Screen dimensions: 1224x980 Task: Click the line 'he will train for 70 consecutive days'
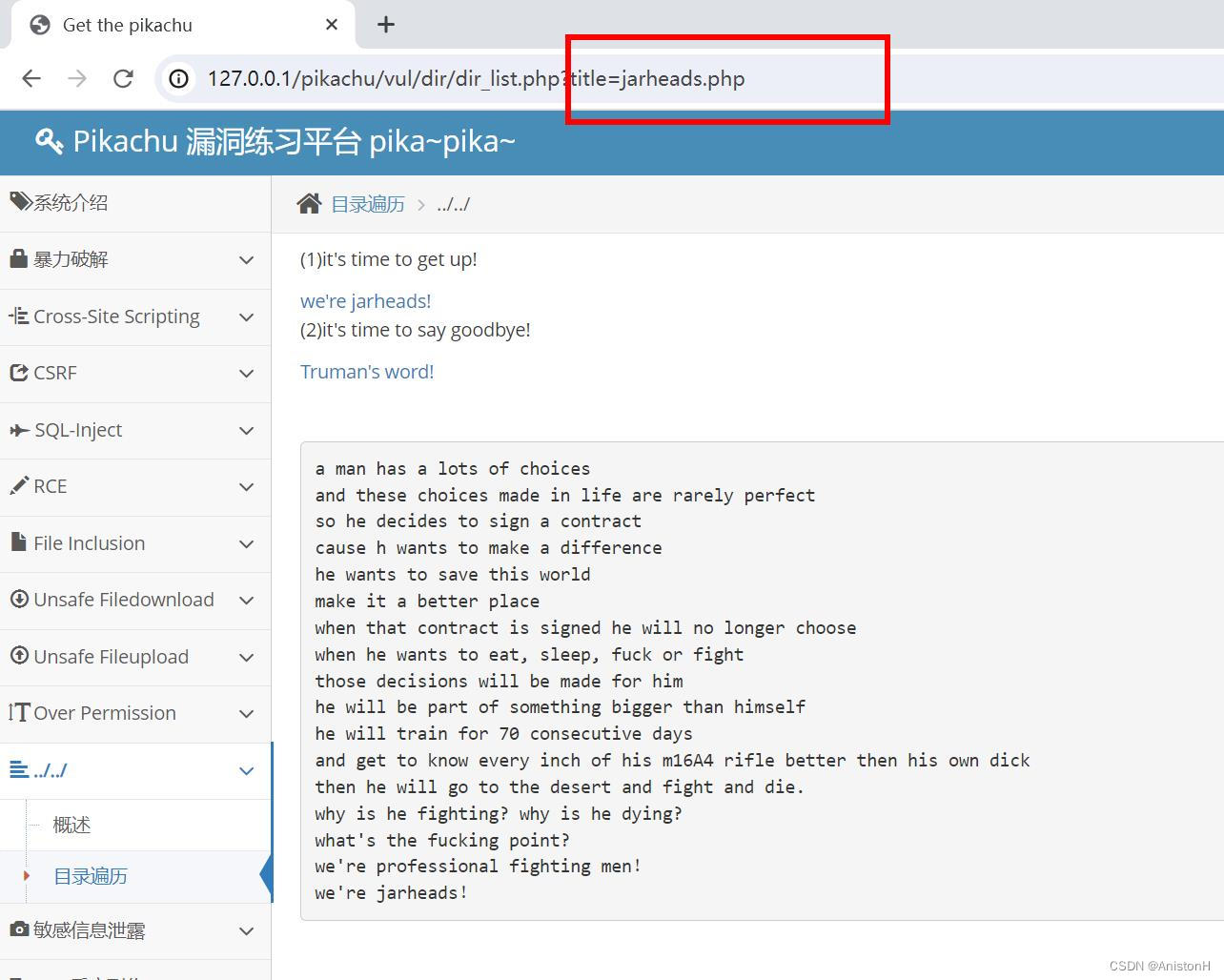[x=503, y=734]
